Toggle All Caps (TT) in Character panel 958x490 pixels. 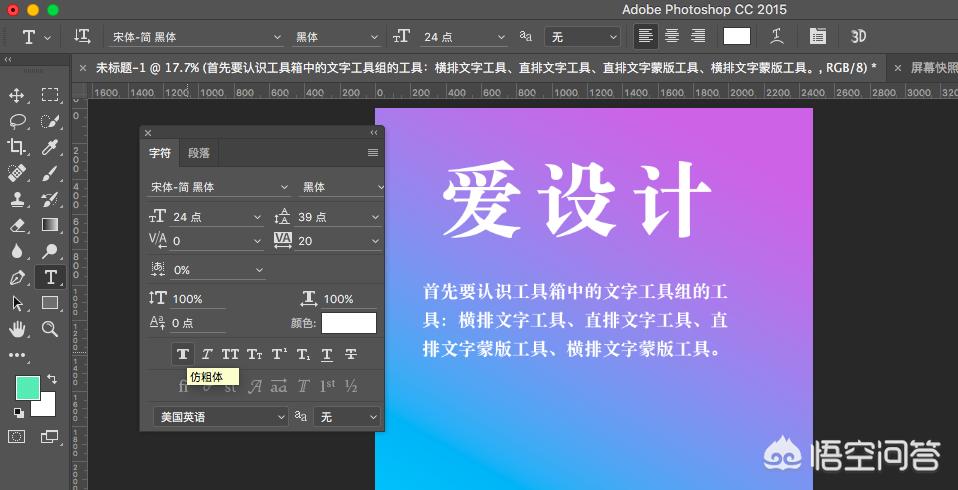tap(230, 354)
